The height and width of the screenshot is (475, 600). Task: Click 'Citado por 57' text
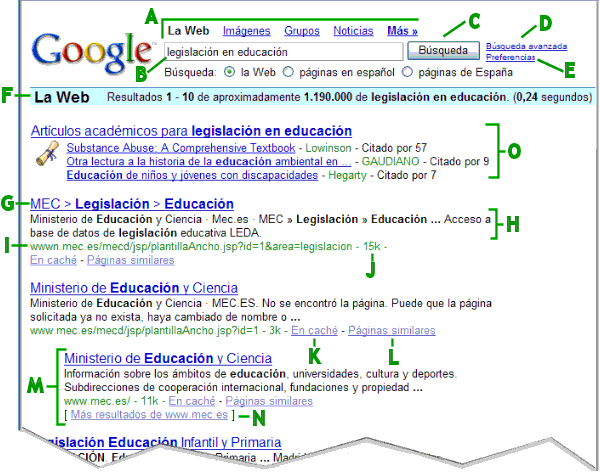[394, 148]
